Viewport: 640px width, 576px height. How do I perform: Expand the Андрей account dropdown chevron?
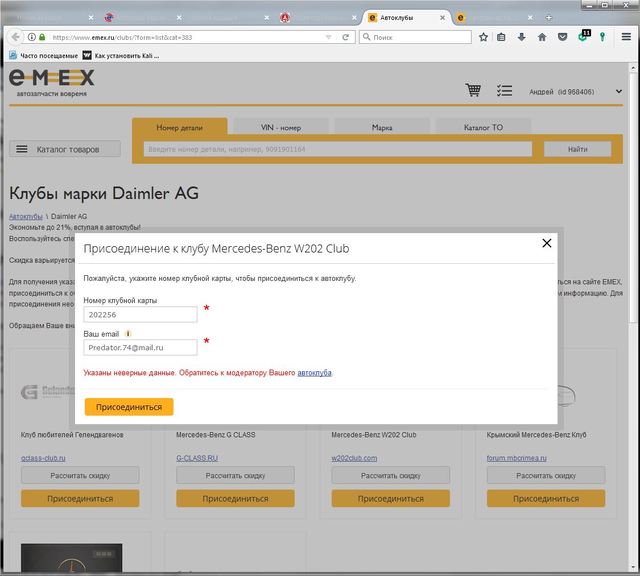[619, 91]
